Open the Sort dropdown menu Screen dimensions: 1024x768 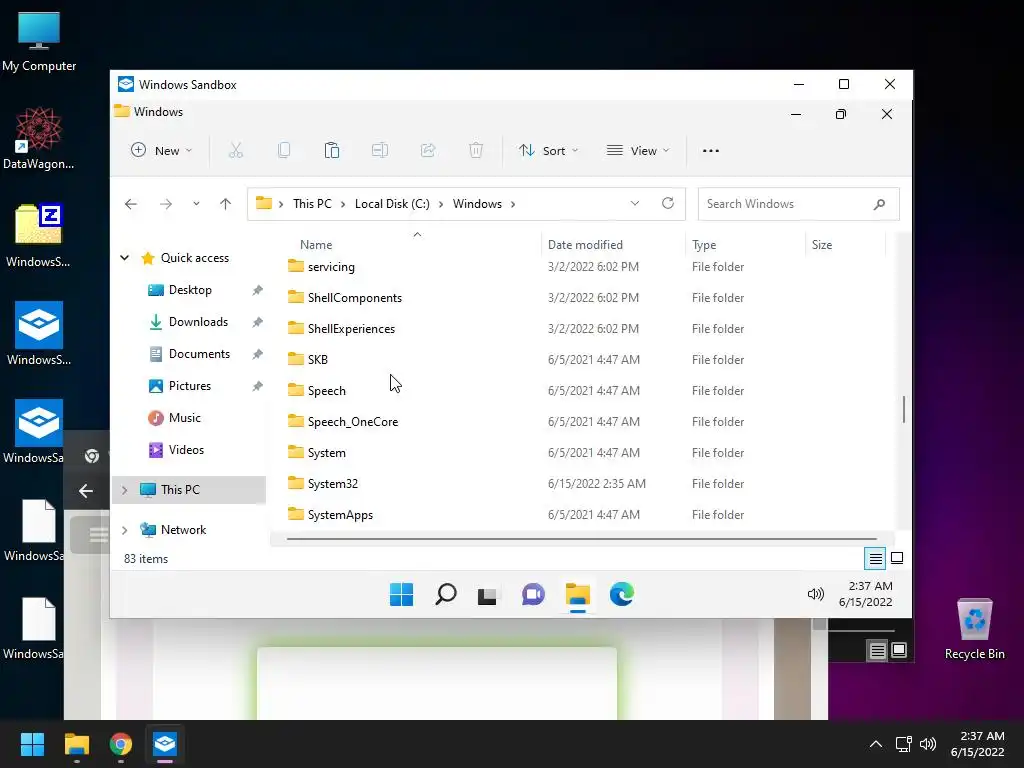click(x=549, y=151)
